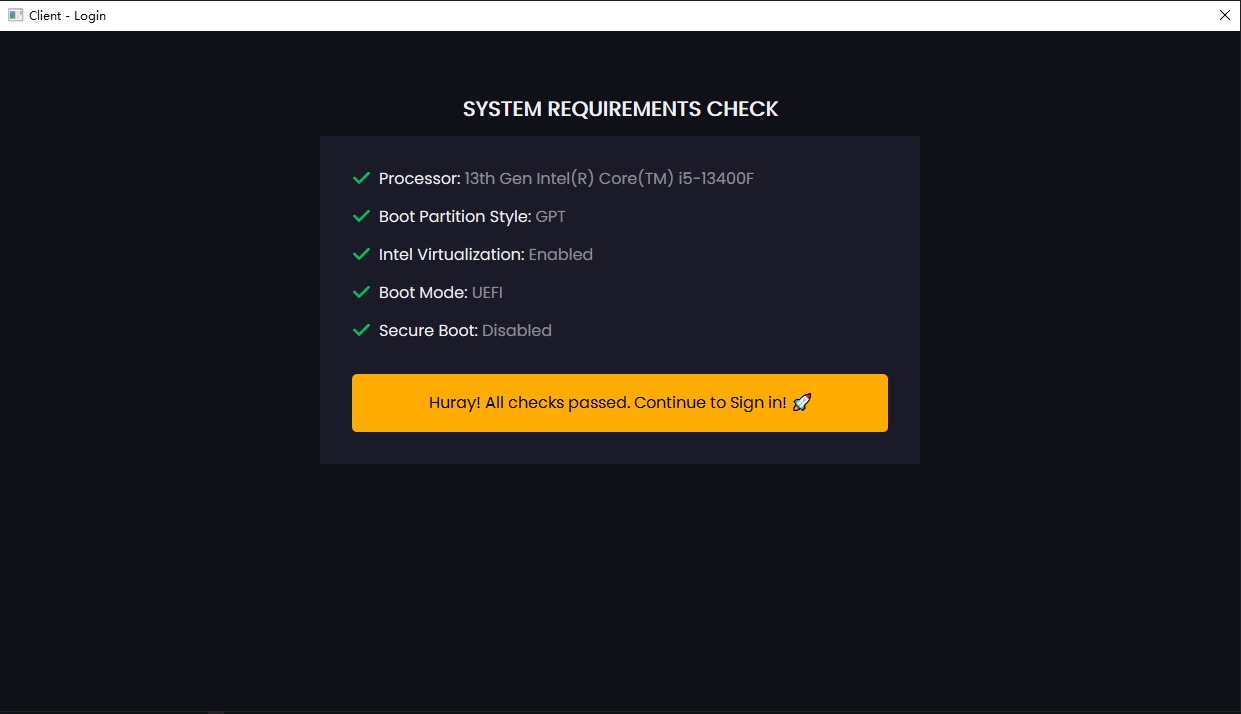Image resolution: width=1241 pixels, height=714 pixels.
Task: Click the Client app icon in title bar
Action: [x=15, y=15]
